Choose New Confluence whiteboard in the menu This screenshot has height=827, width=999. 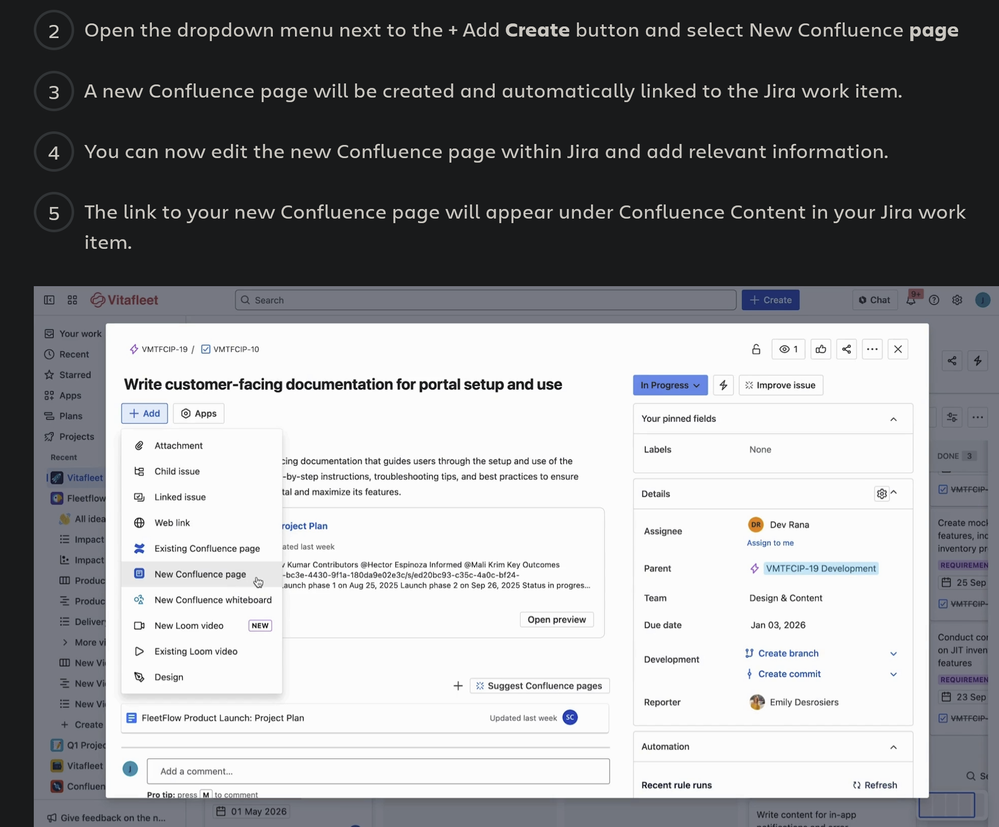coord(201,600)
